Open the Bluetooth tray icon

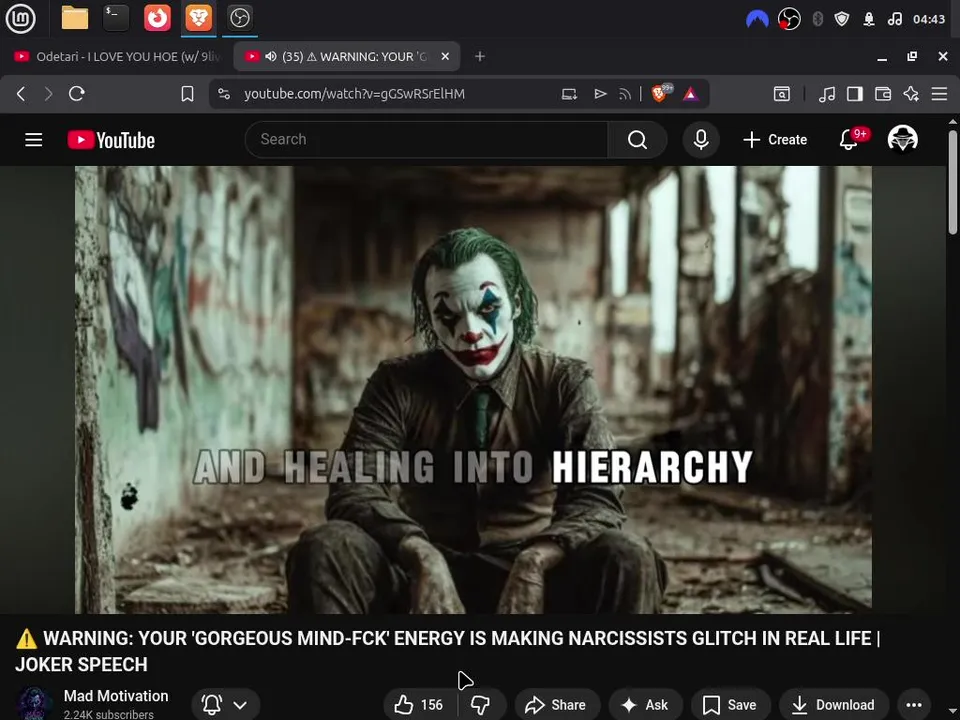817,19
